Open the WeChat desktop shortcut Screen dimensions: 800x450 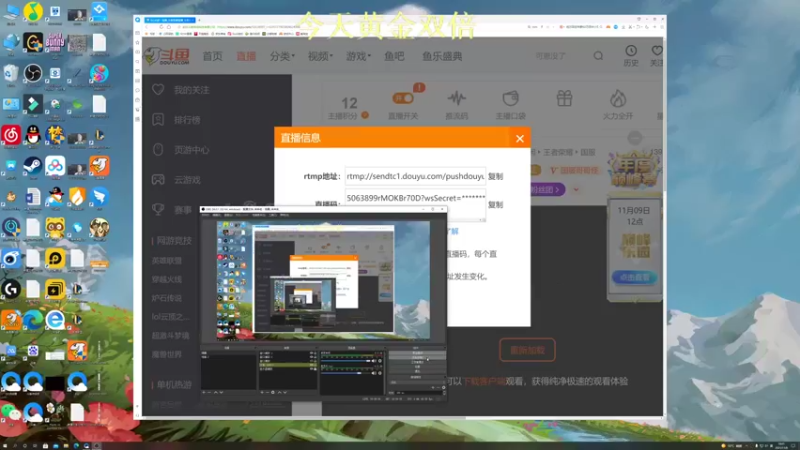point(11,412)
